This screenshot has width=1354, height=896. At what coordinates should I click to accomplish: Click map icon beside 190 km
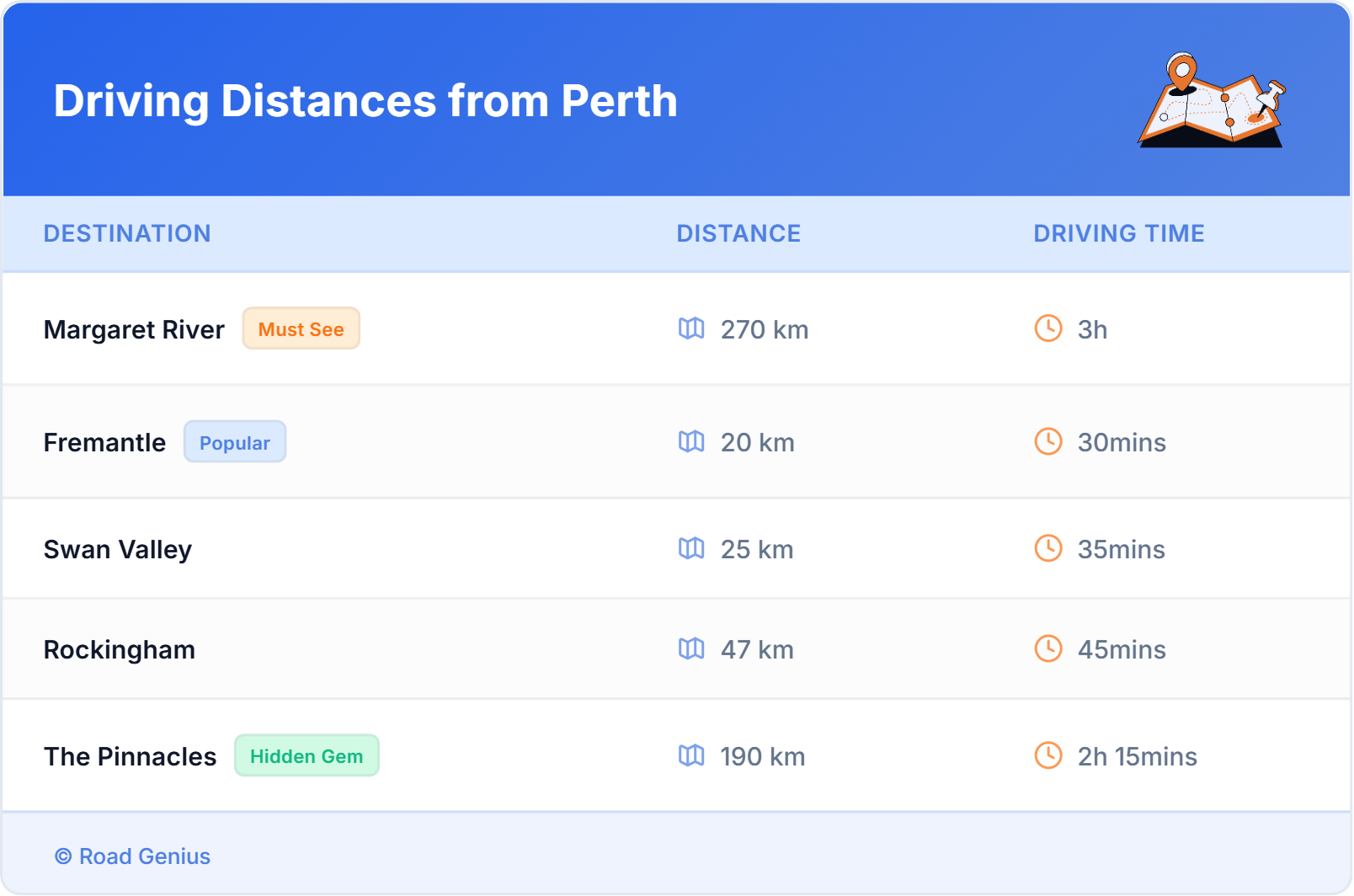691,755
